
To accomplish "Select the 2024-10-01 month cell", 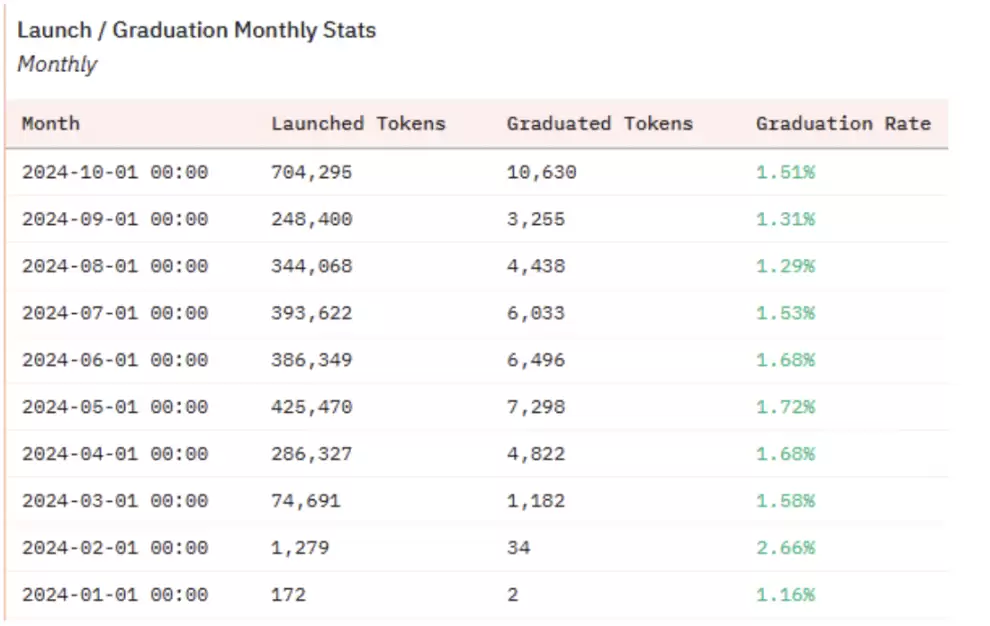I will click(115, 172).
